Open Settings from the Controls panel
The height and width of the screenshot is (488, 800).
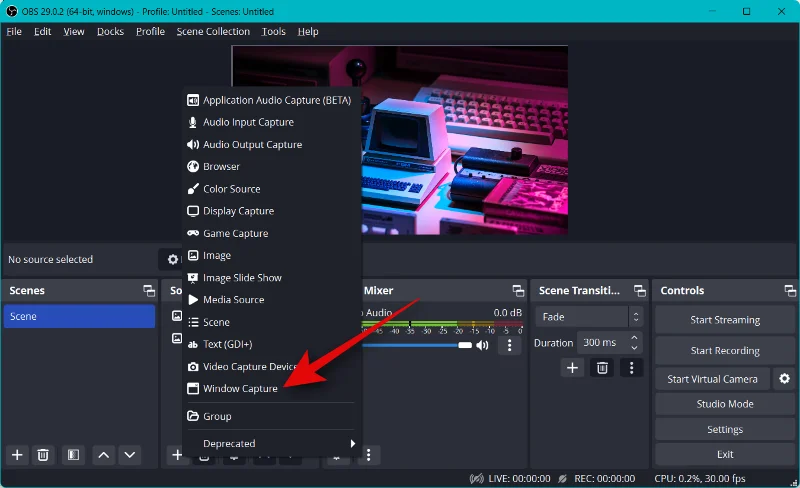point(724,430)
